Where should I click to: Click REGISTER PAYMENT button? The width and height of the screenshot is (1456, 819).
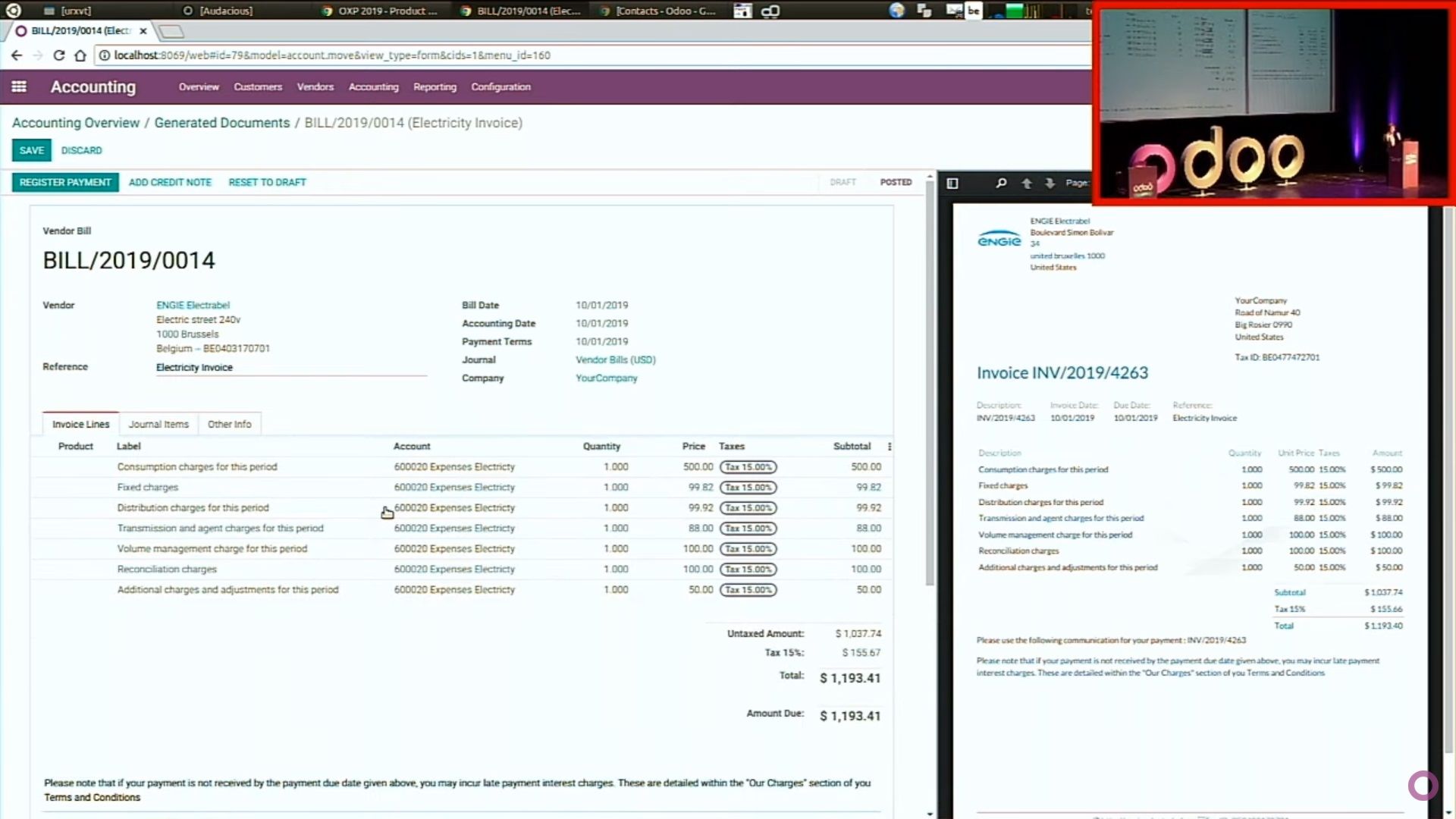pyautogui.click(x=65, y=182)
